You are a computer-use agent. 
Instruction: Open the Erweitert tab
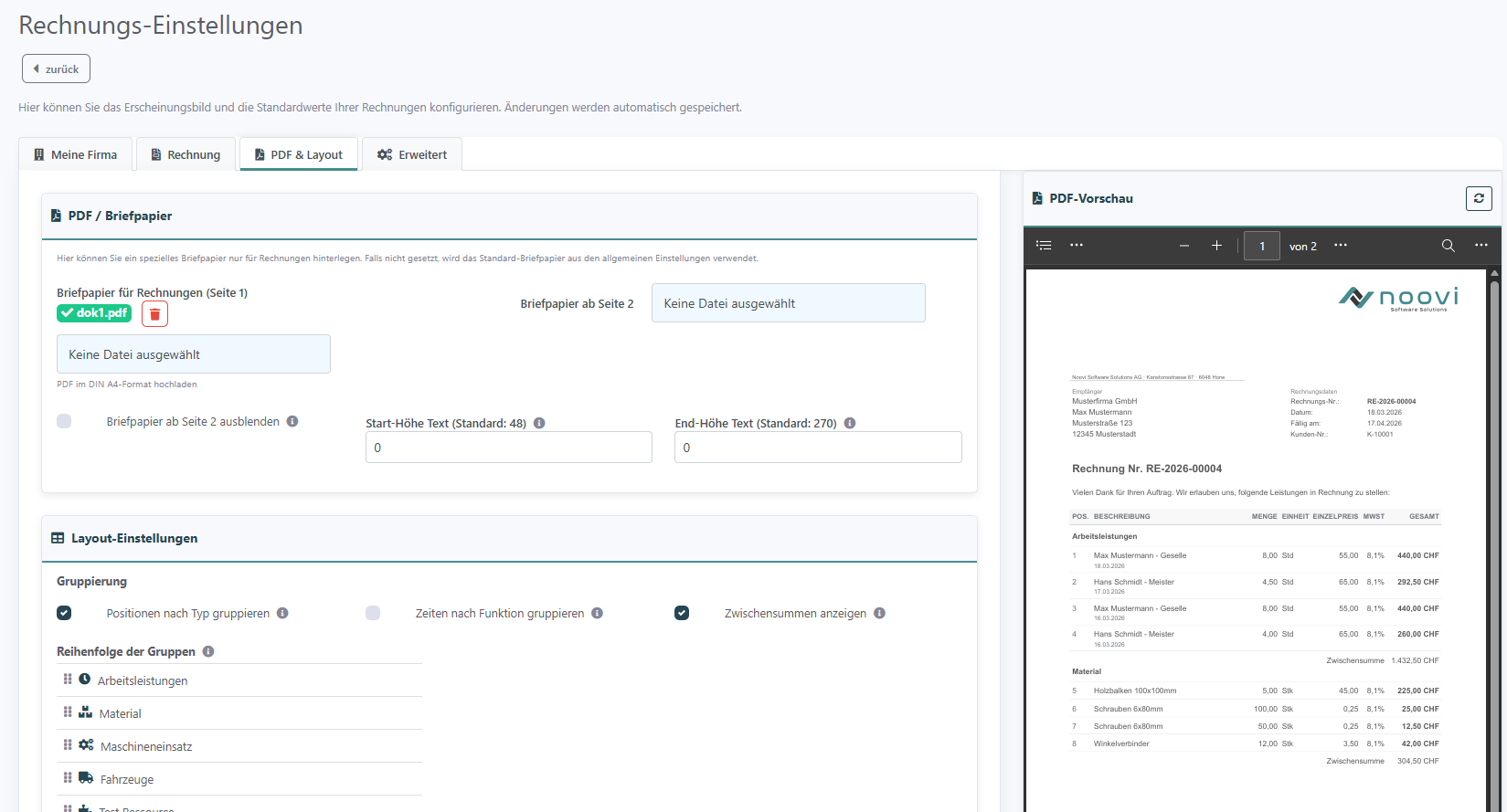click(412, 154)
